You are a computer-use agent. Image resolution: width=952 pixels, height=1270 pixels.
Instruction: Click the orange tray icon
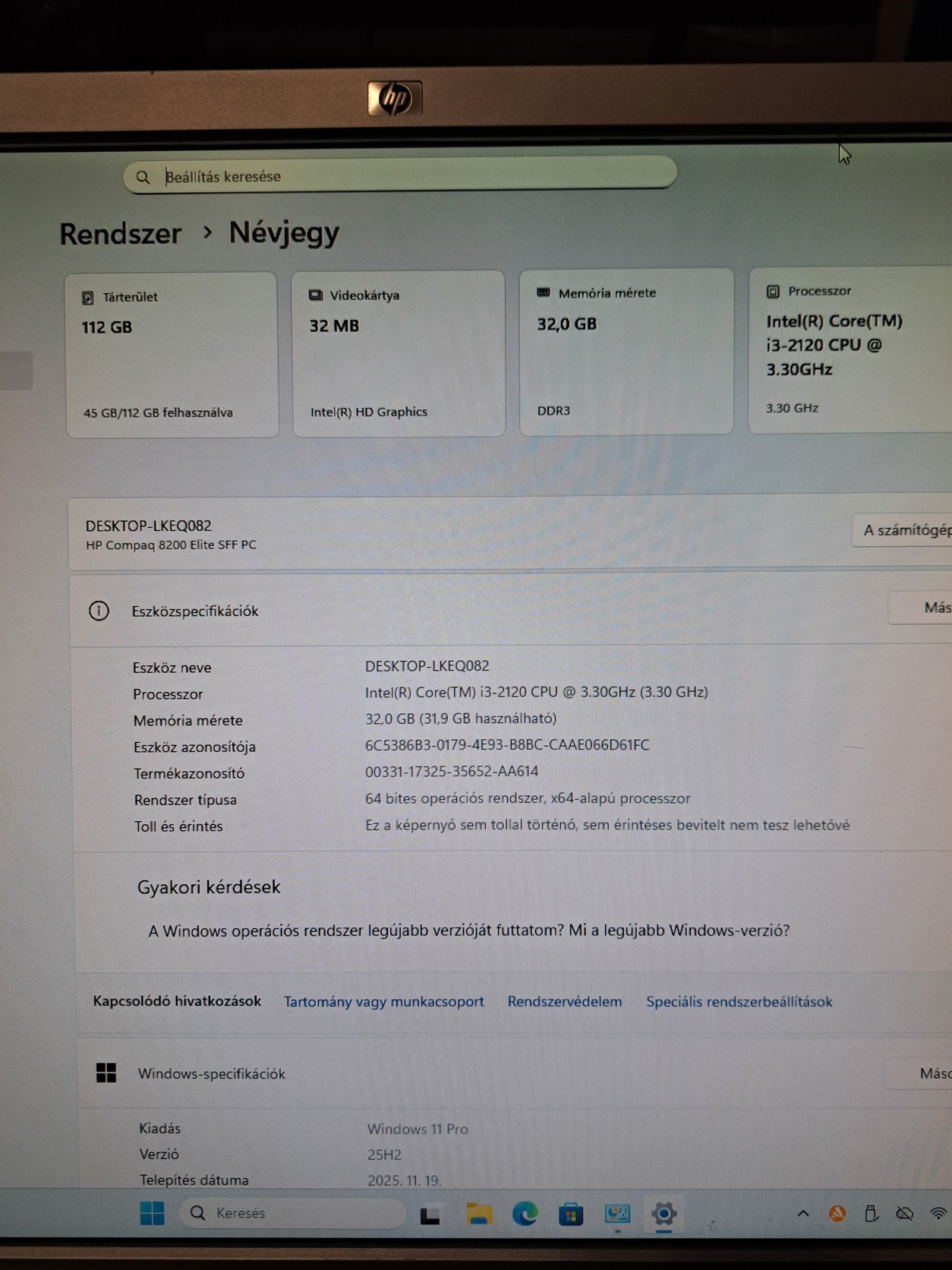(x=837, y=1214)
